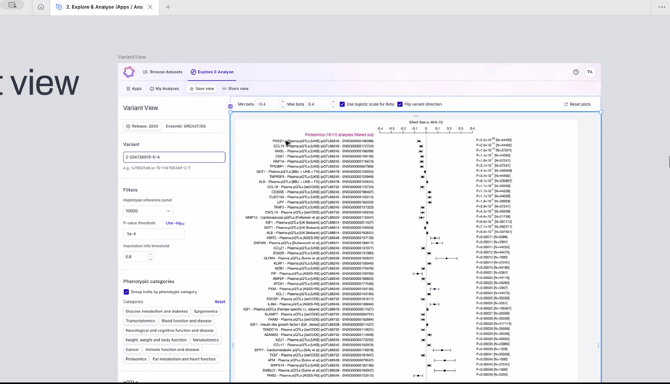670x384 pixels.
Task: Click the Use -log10 link
Action: [x=175, y=223]
